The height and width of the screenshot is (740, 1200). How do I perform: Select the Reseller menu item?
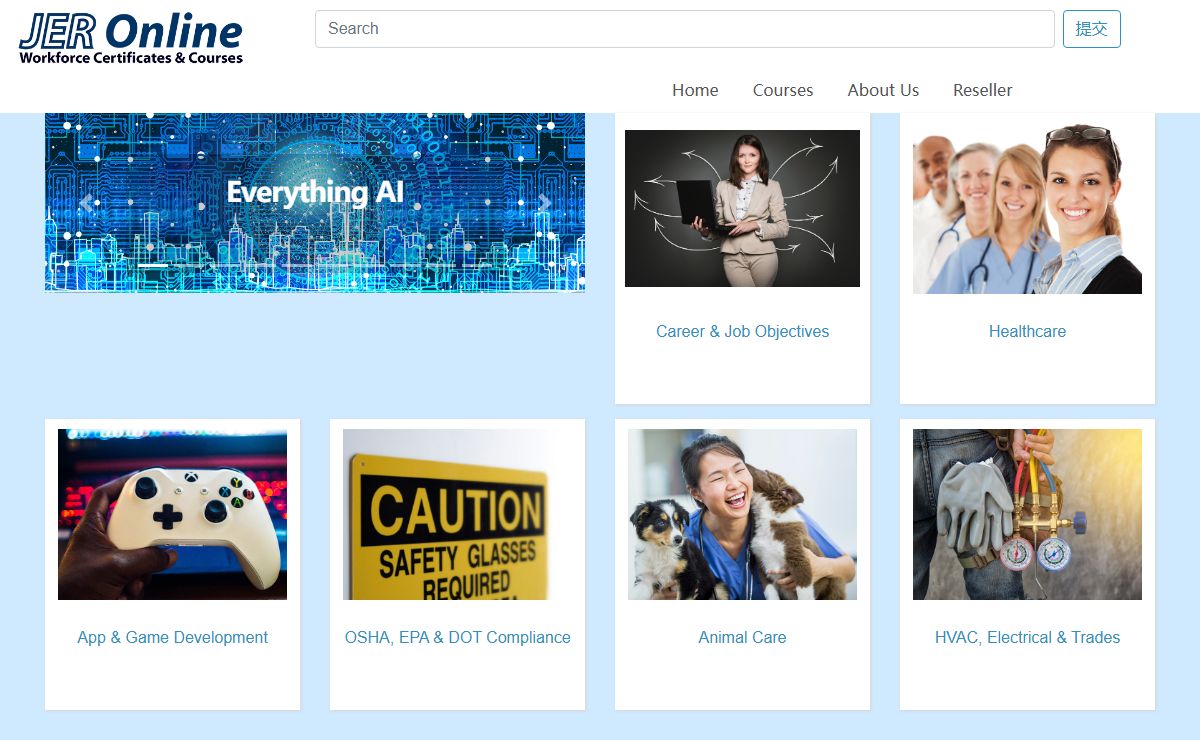click(982, 90)
